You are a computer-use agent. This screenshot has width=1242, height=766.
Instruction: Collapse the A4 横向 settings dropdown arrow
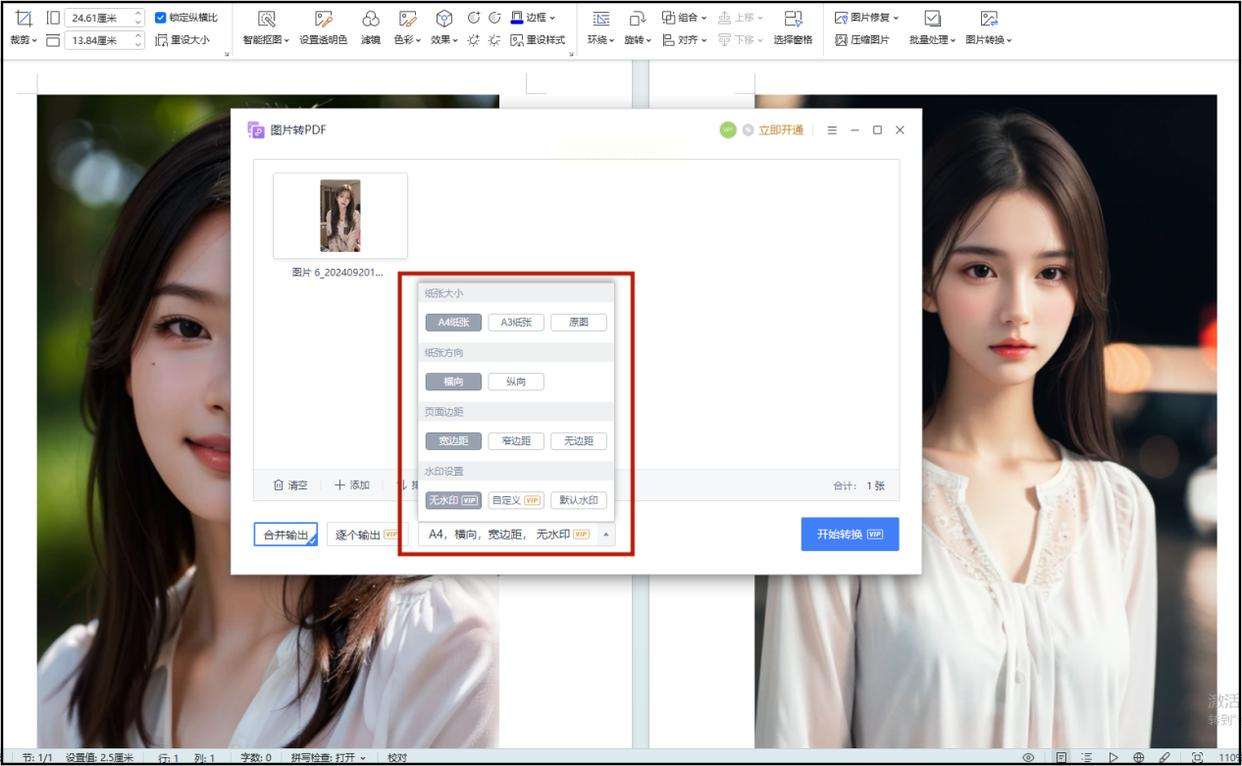[605, 535]
